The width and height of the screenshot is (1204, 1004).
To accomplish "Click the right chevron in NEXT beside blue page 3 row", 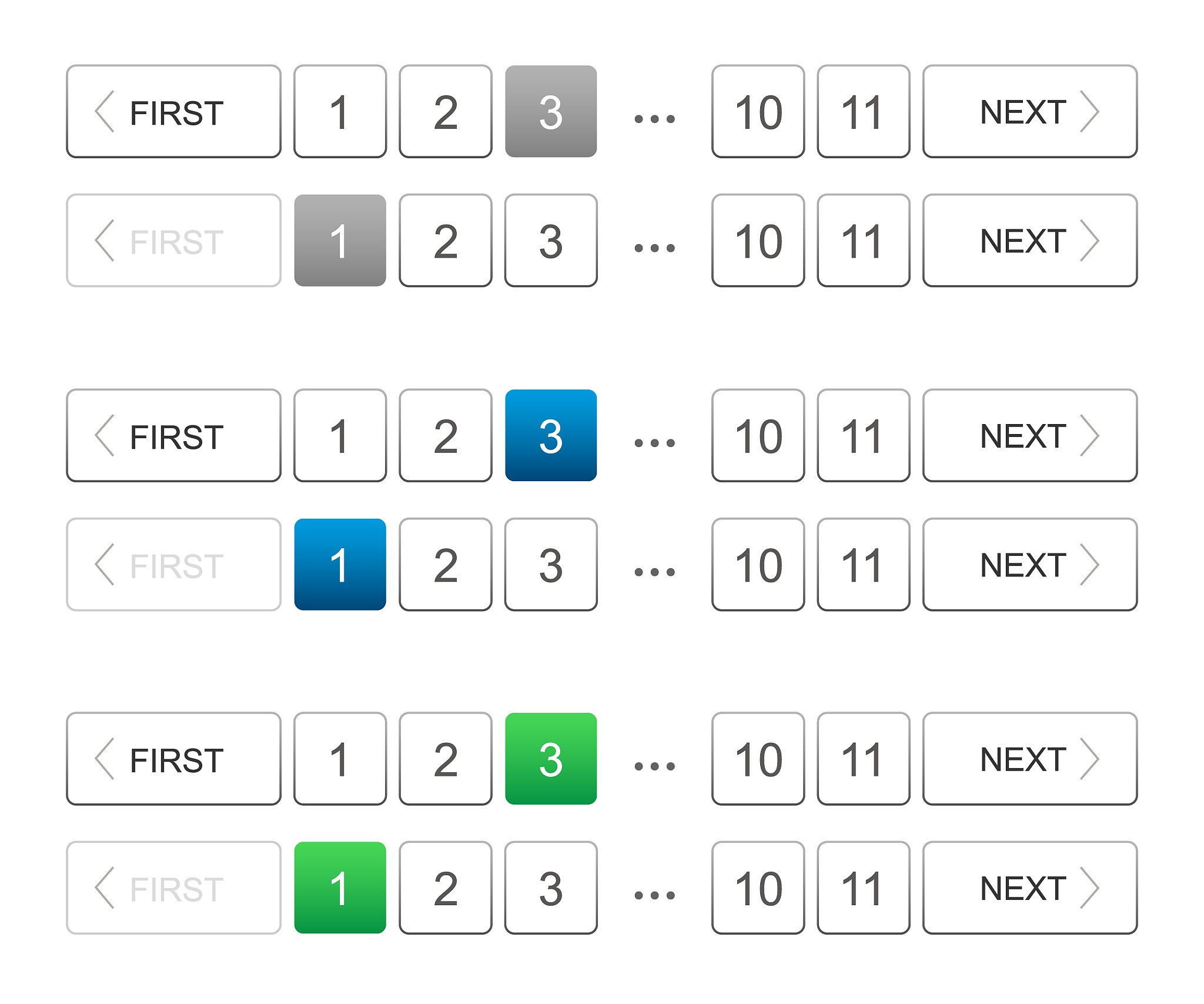I will 1089,436.
